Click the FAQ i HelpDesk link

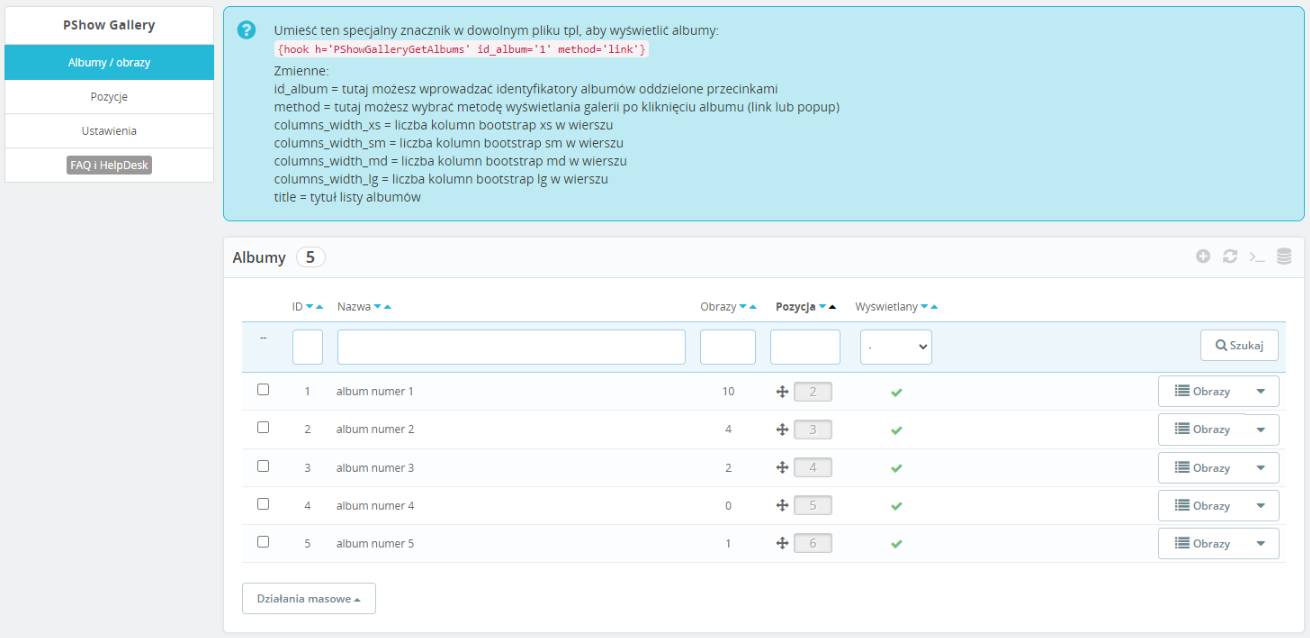click(x=109, y=165)
